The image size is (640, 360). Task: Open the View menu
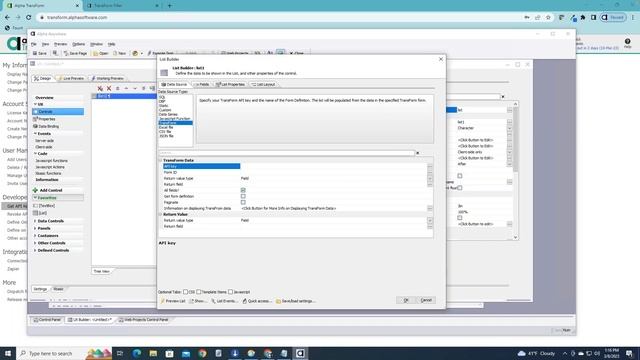pos(45,44)
